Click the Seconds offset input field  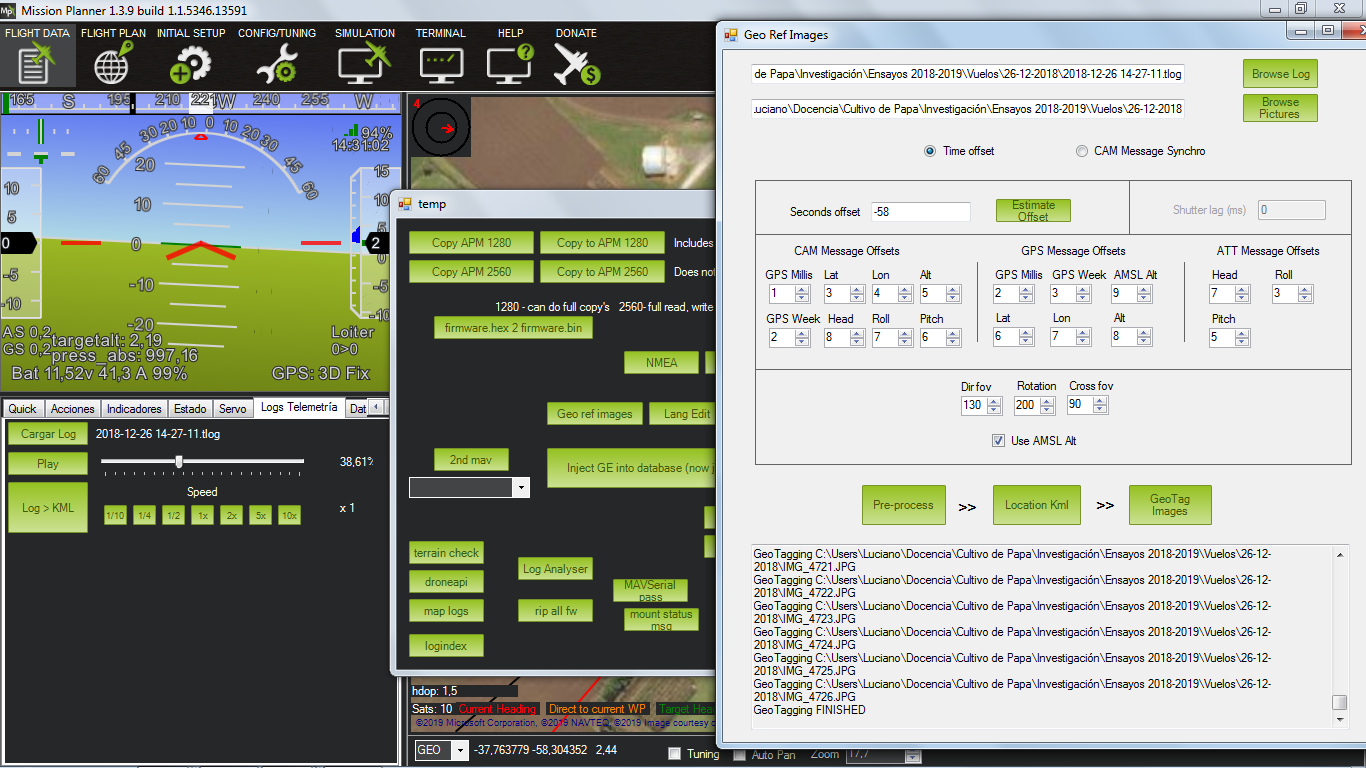[x=920, y=212]
